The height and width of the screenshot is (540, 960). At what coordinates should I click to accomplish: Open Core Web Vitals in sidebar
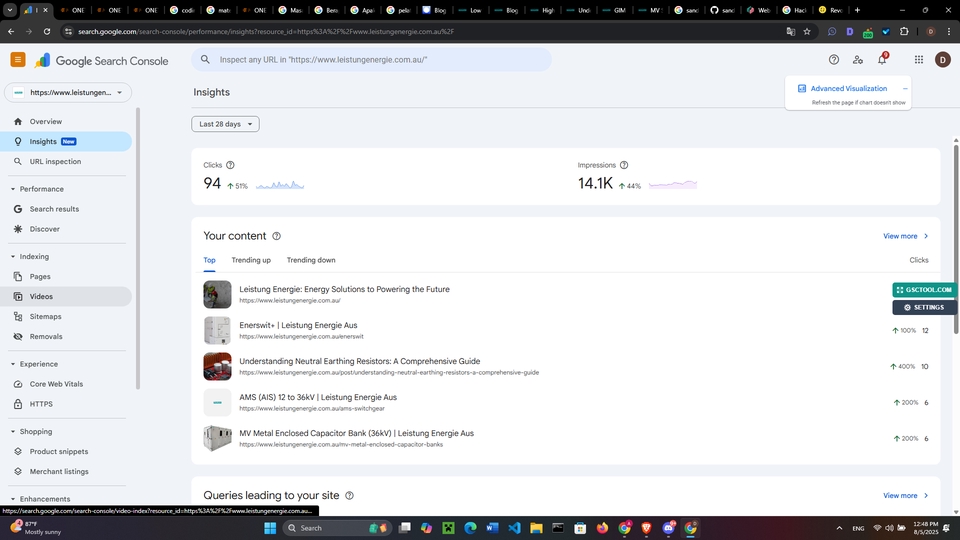tap(55, 384)
